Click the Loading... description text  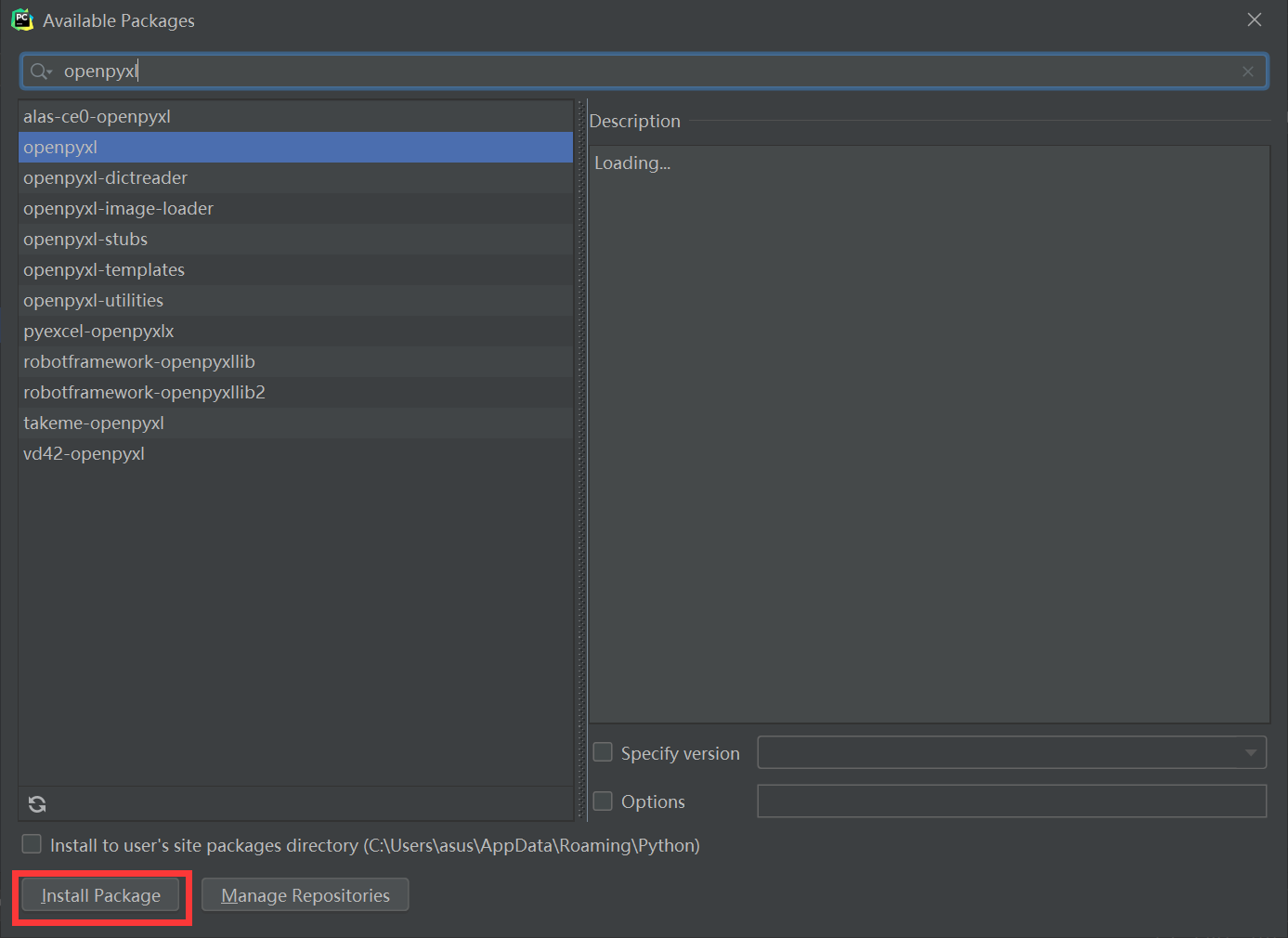[x=632, y=163]
